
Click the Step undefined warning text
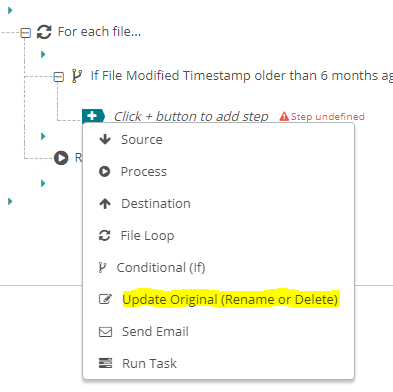click(328, 117)
